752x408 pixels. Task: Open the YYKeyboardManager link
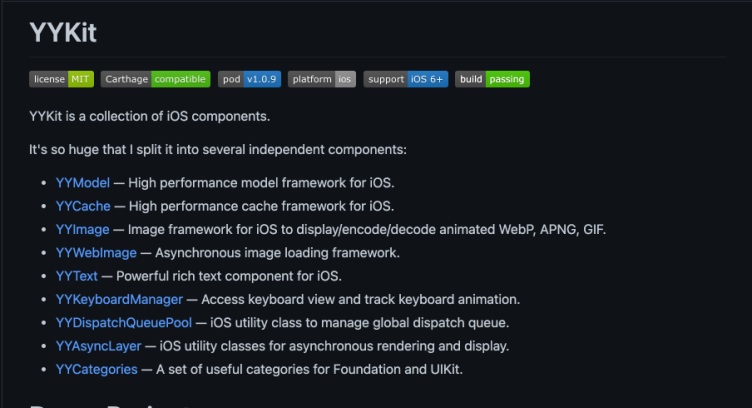tap(119, 299)
